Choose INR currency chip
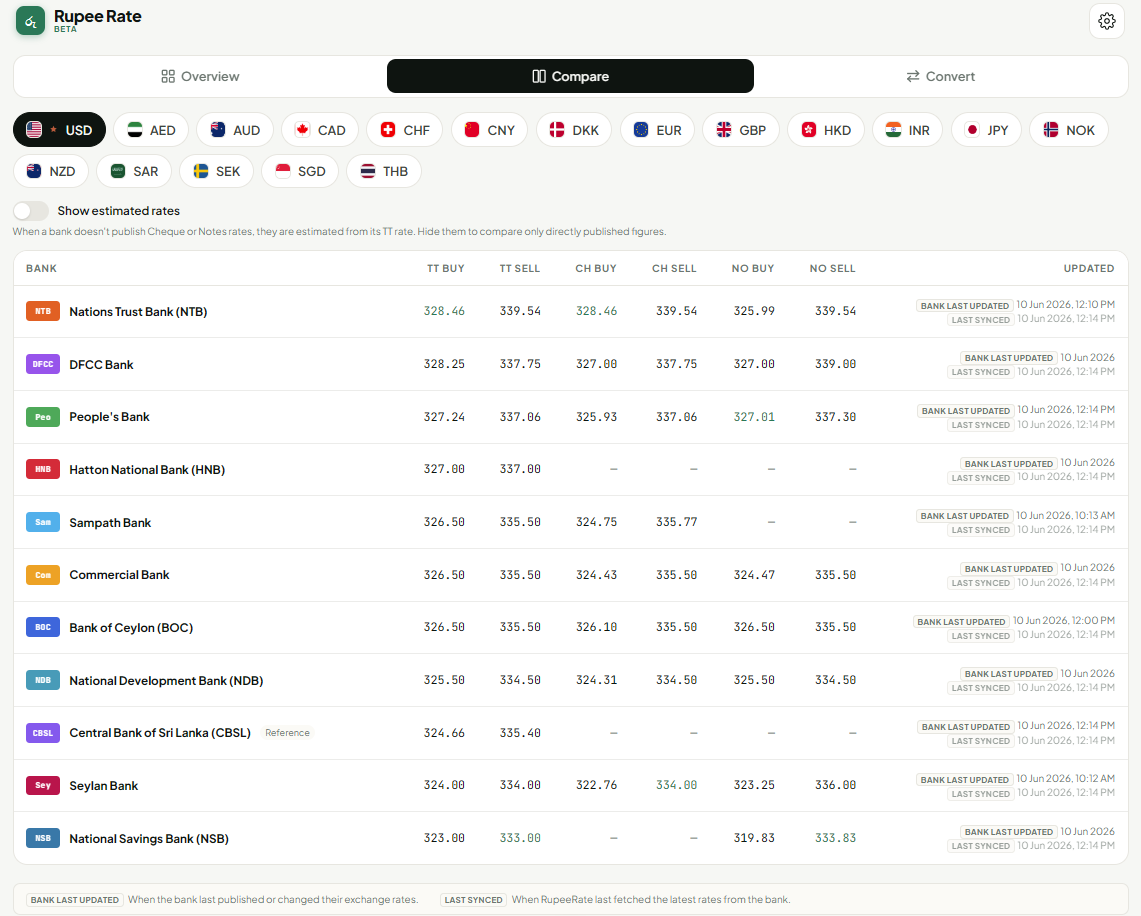Image resolution: width=1141 pixels, height=916 pixels. [907, 130]
